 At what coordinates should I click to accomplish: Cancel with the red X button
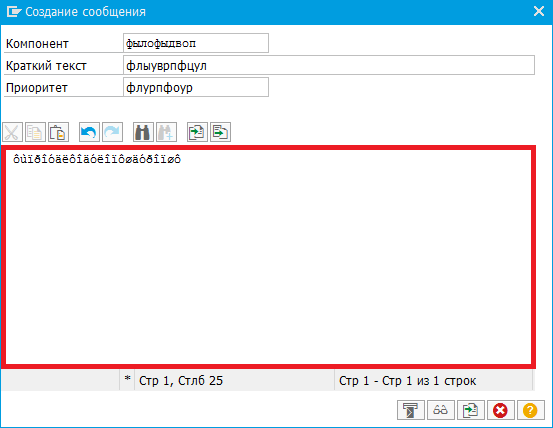[x=501, y=410]
